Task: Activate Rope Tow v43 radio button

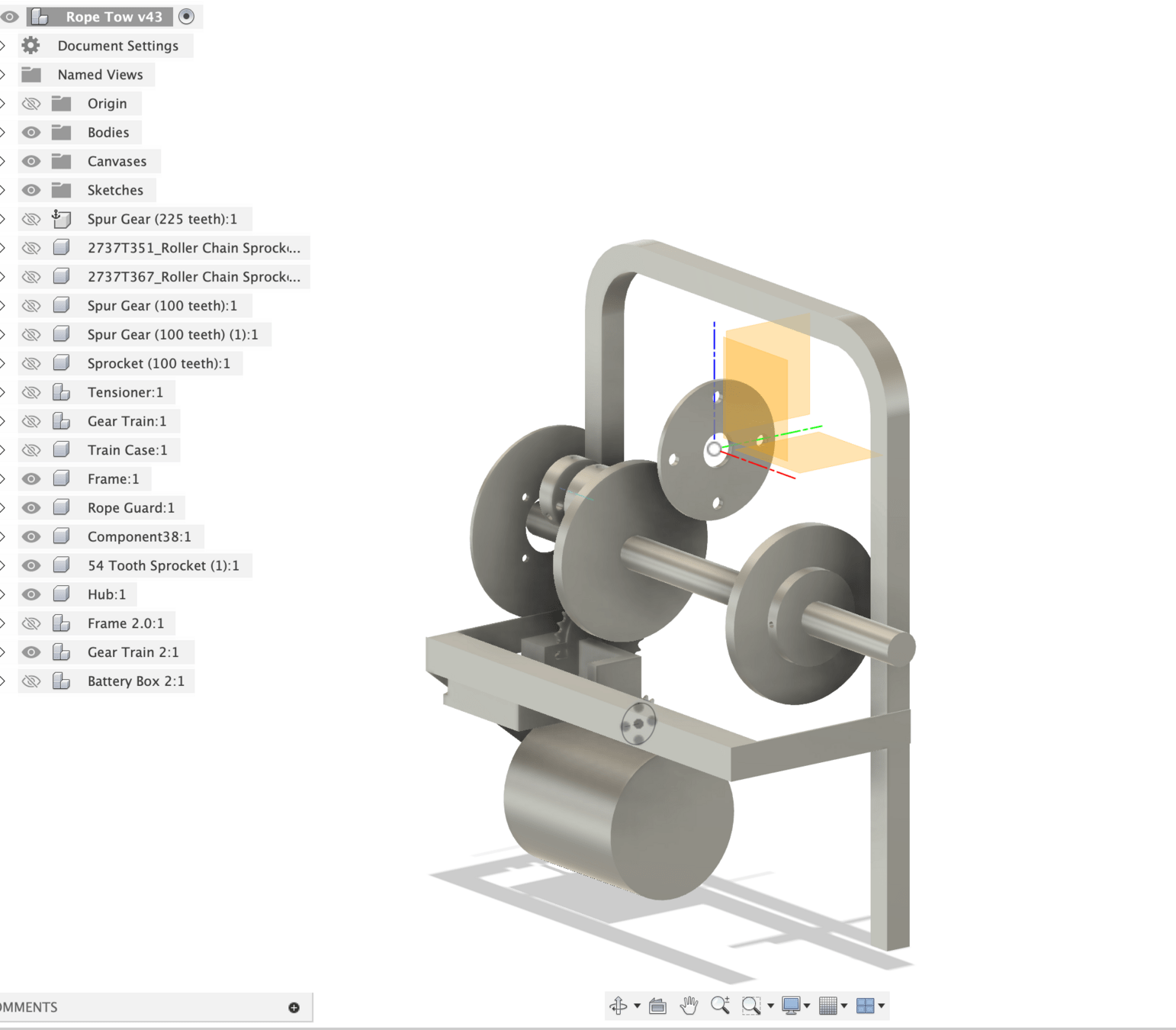Action: pyautogui.click(x=186, y=17)
